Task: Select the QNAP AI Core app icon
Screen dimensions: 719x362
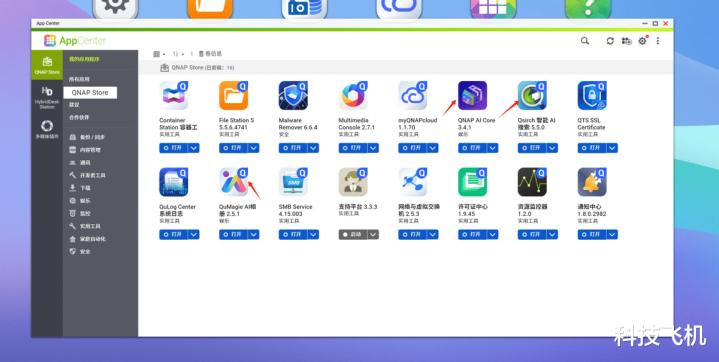Action: click(x=472, y=95)
